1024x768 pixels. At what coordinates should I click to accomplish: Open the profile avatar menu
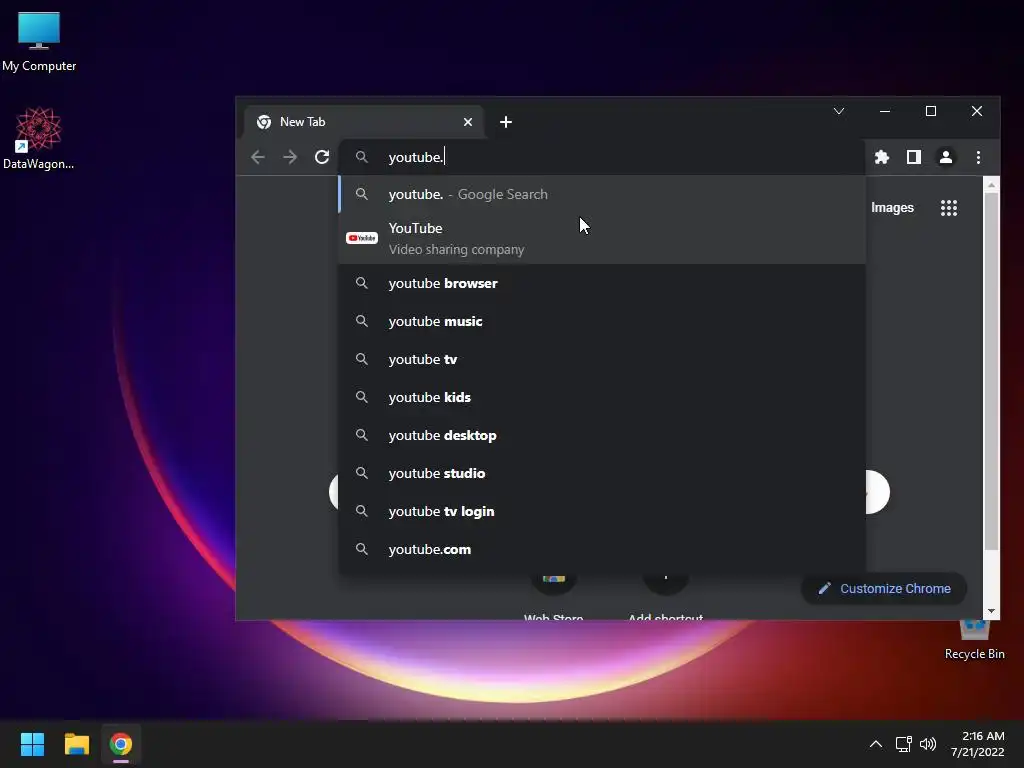946,157
